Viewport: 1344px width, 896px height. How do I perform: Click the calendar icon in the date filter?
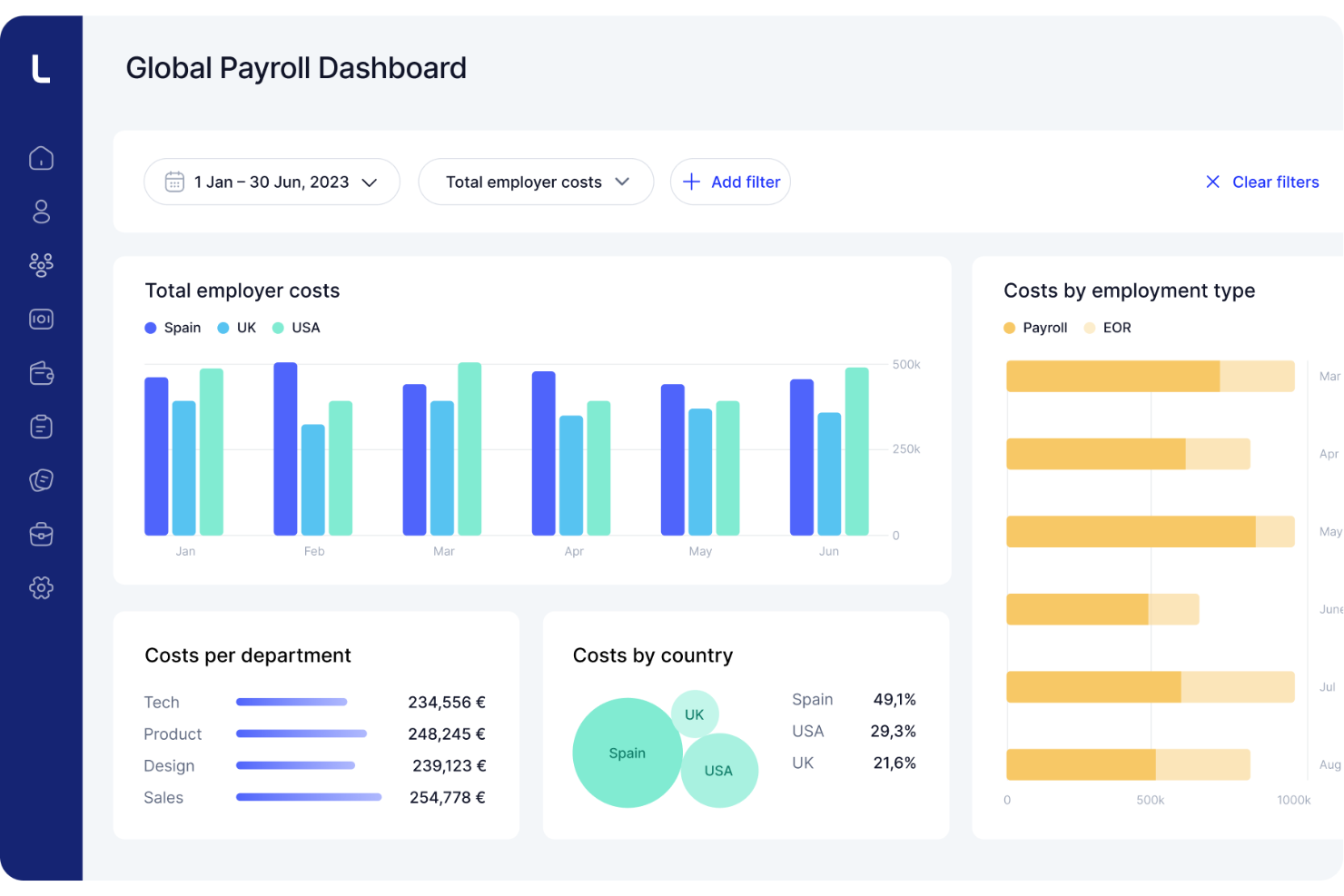174,182
